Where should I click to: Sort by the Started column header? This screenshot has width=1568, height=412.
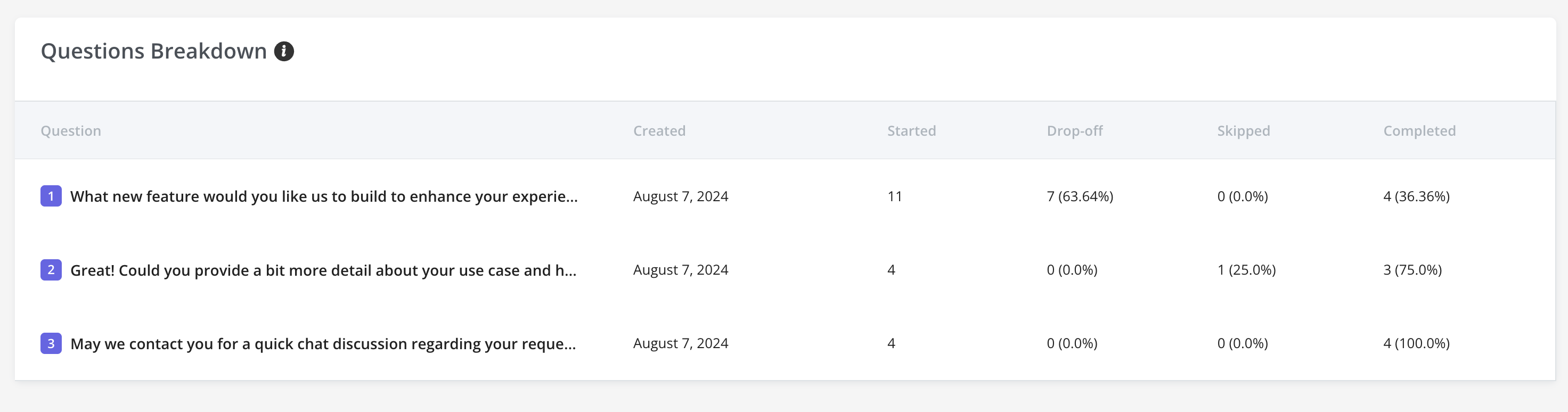tap(911, 131)
